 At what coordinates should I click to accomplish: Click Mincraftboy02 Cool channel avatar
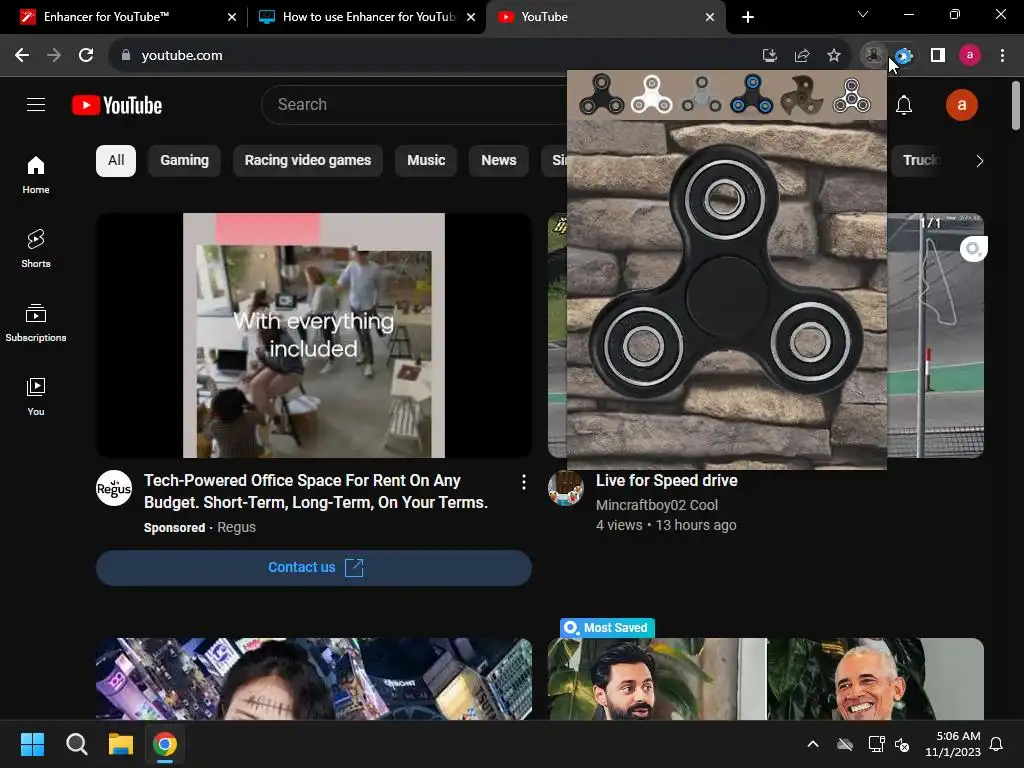point(566,488)
